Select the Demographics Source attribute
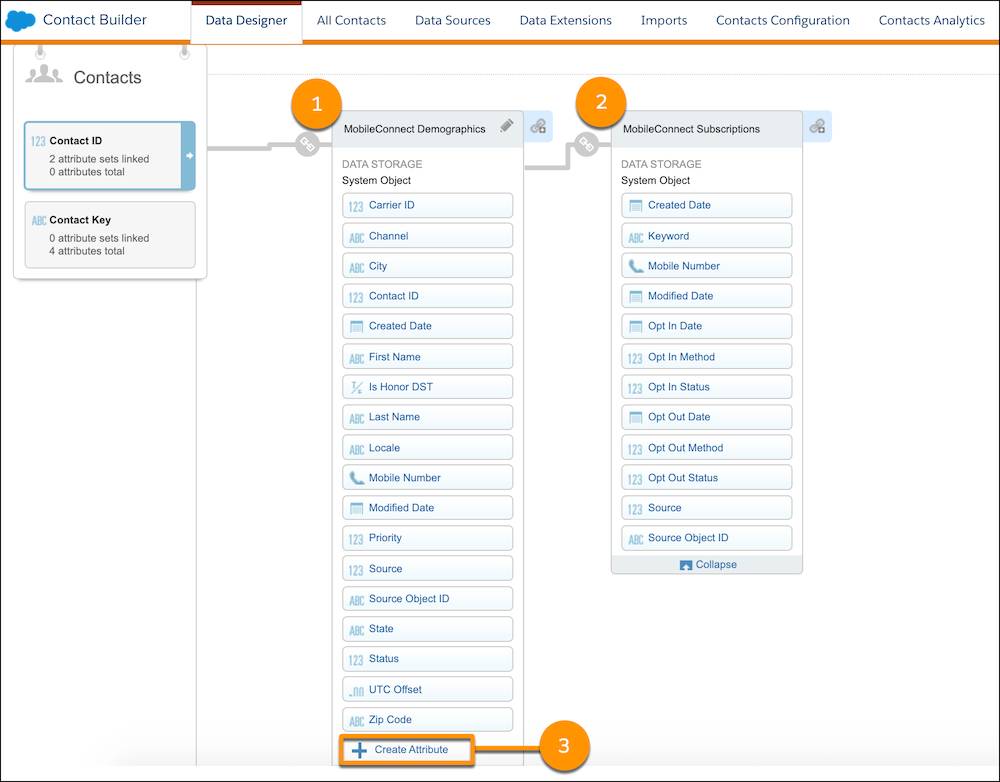Viewport: 1000px width, 782px height. click(x=427, y=568)
